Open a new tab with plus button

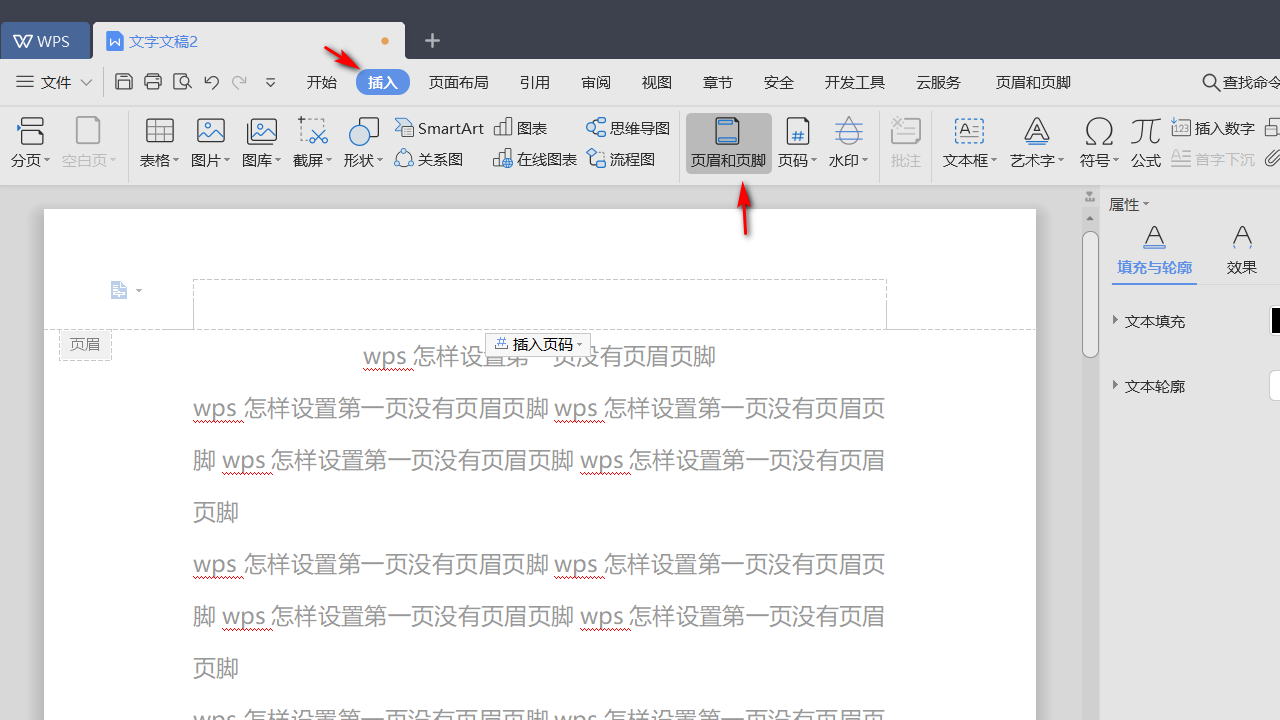coord(432,41)
